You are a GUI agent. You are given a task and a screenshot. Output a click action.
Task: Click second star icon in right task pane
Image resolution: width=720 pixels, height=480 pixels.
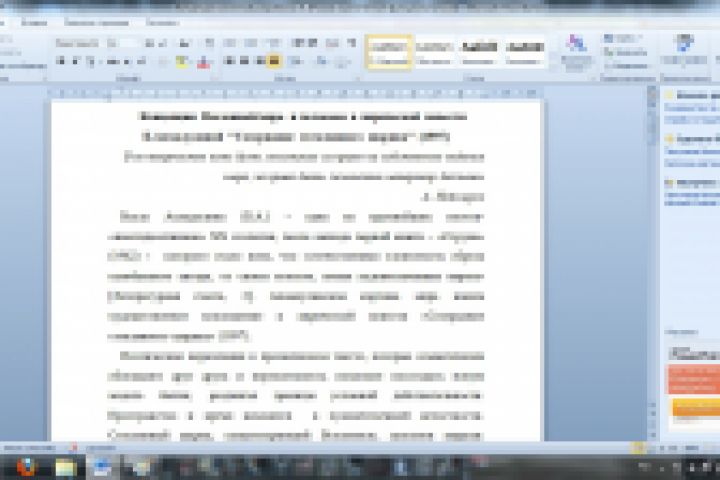[x=669, y=138]
